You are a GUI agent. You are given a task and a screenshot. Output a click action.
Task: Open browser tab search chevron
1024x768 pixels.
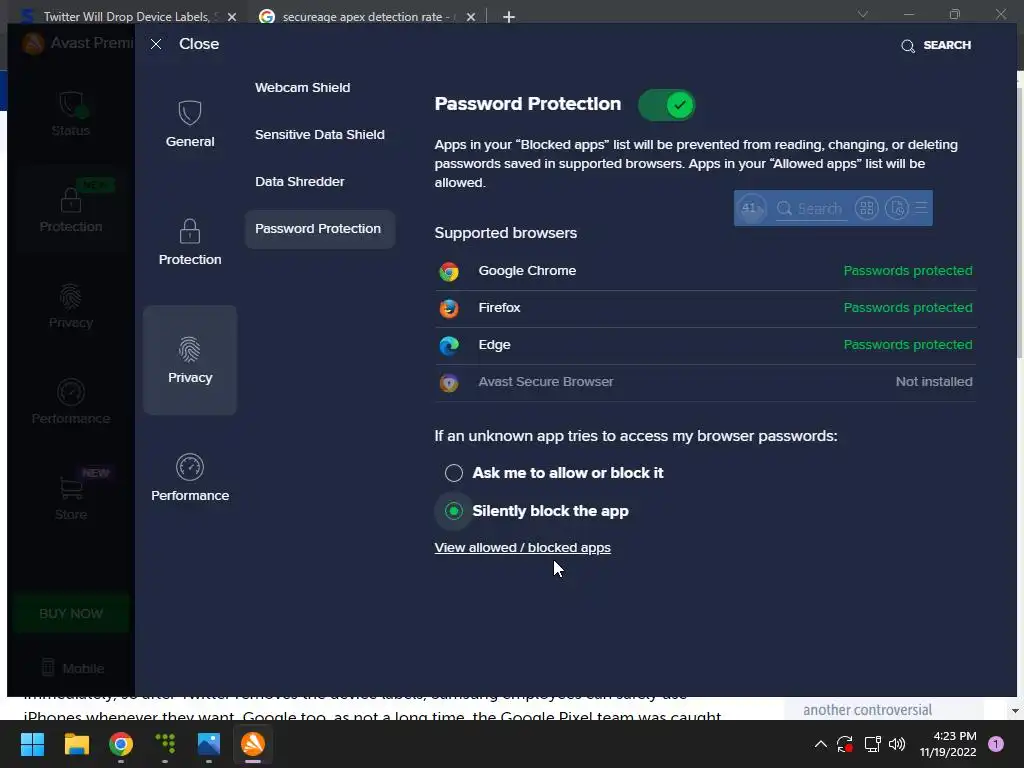coord(863,14)
